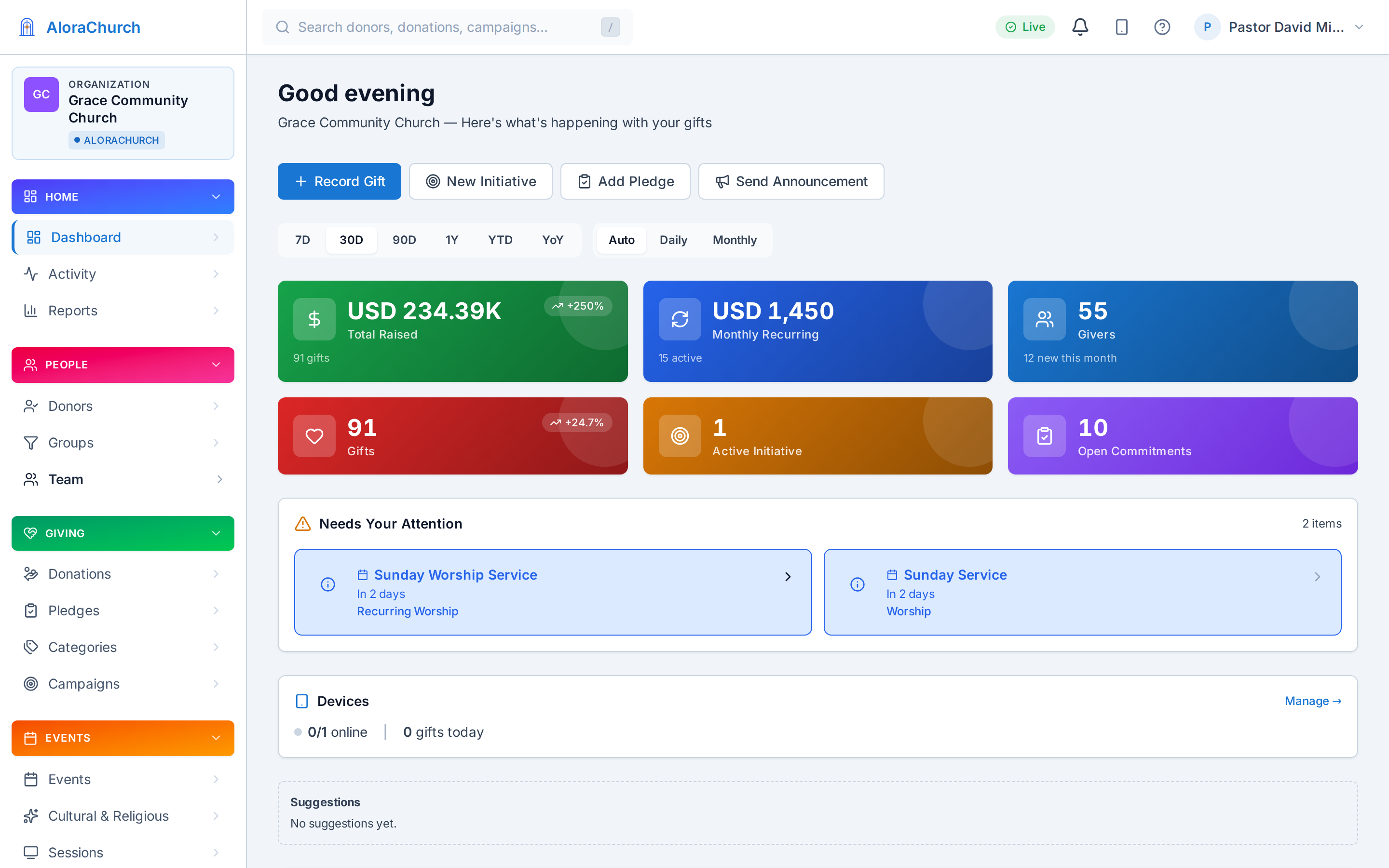1389x868 pixels.
Task: Expand the Team chevron in sidebar
Action: (x=219, y=479)
